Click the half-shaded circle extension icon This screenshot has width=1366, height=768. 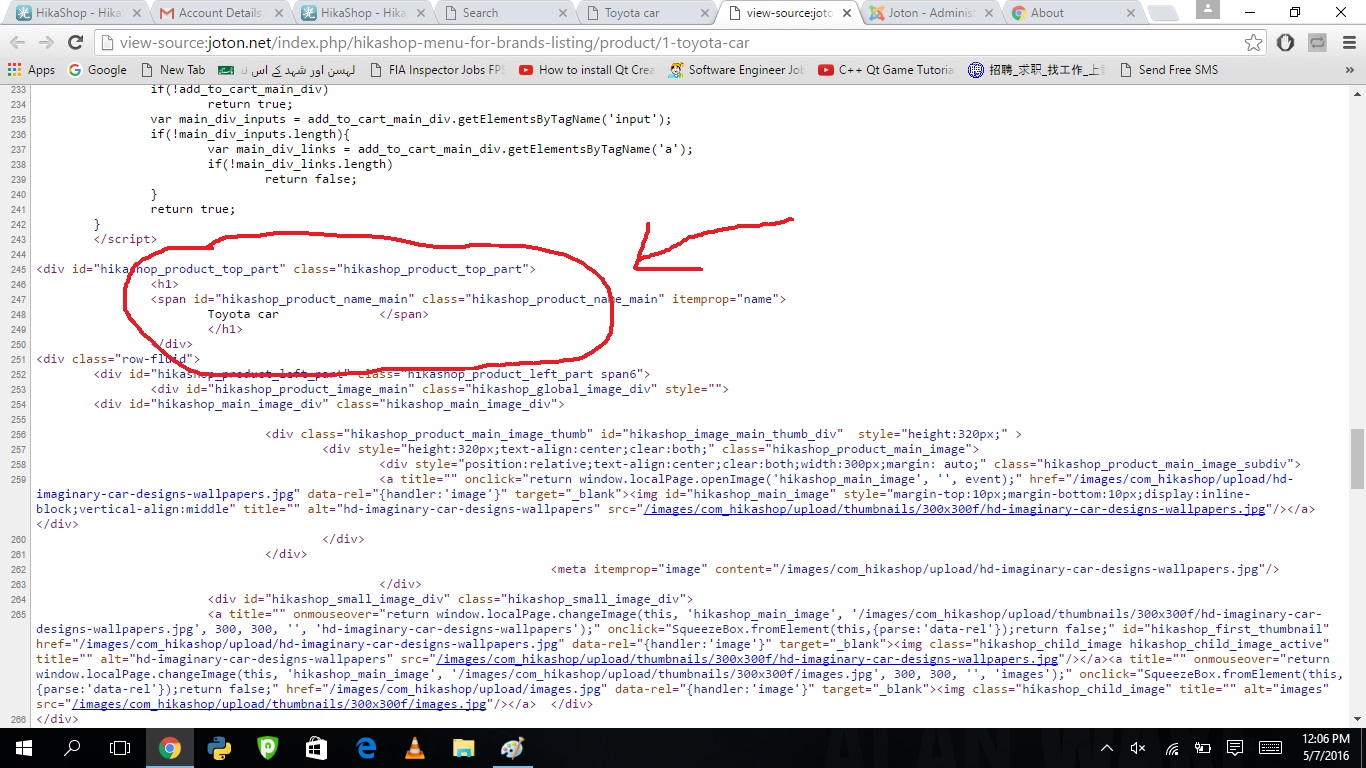click(1286, 43)
